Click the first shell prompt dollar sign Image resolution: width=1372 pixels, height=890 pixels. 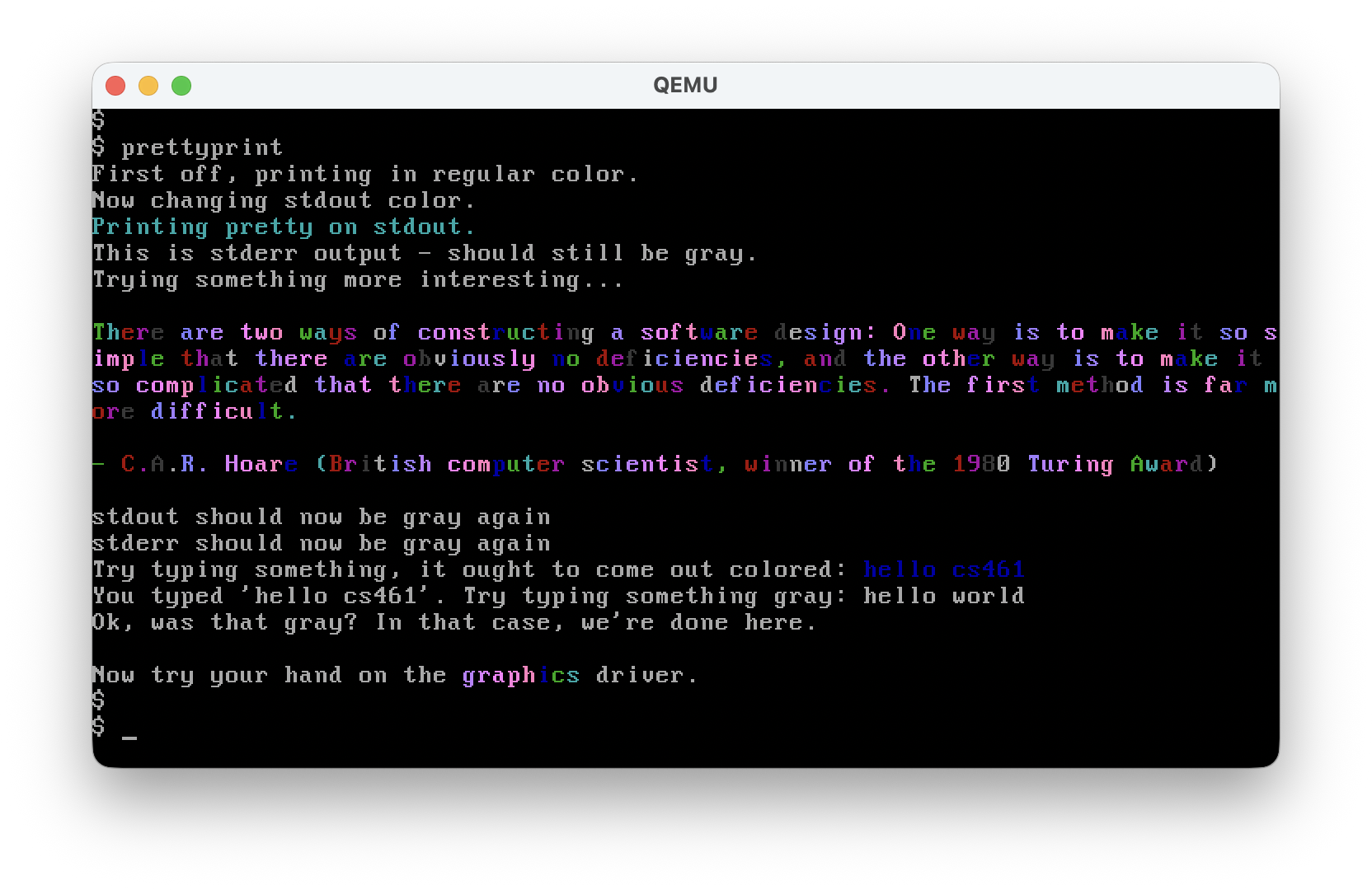point(98,119)
